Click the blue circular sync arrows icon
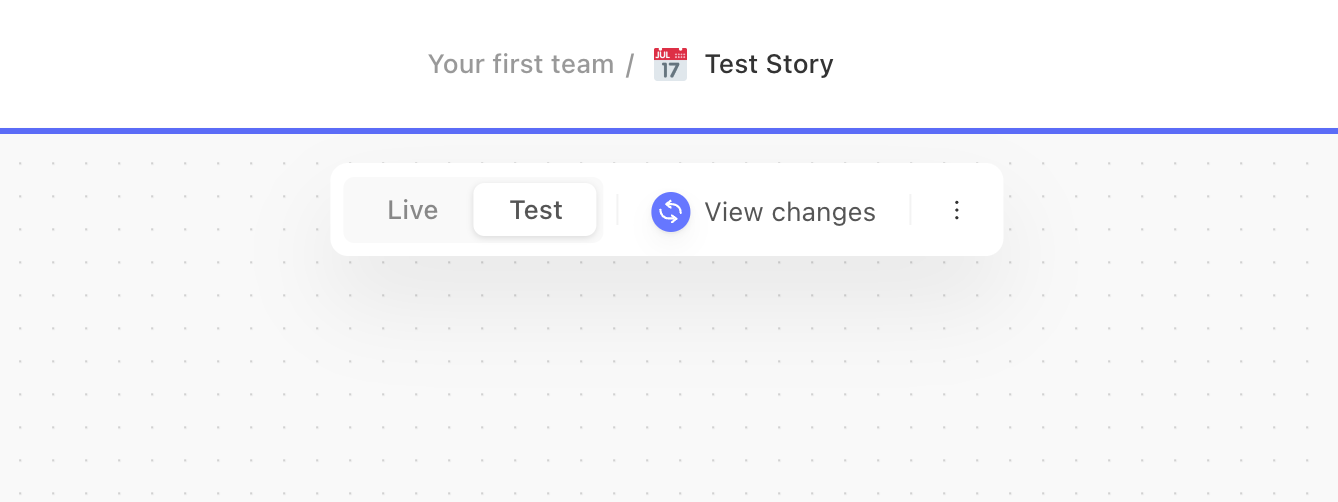This screenshot has height=502, width=1338. coord(671,211)
